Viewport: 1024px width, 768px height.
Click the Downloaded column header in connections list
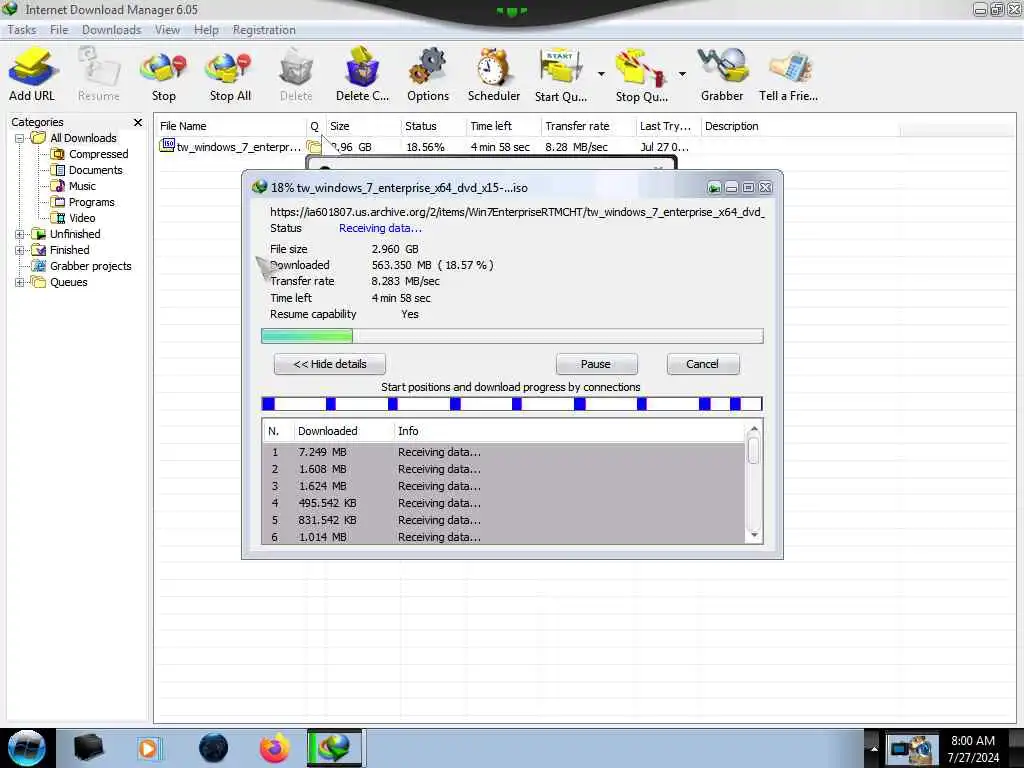(x=344, y=431)
